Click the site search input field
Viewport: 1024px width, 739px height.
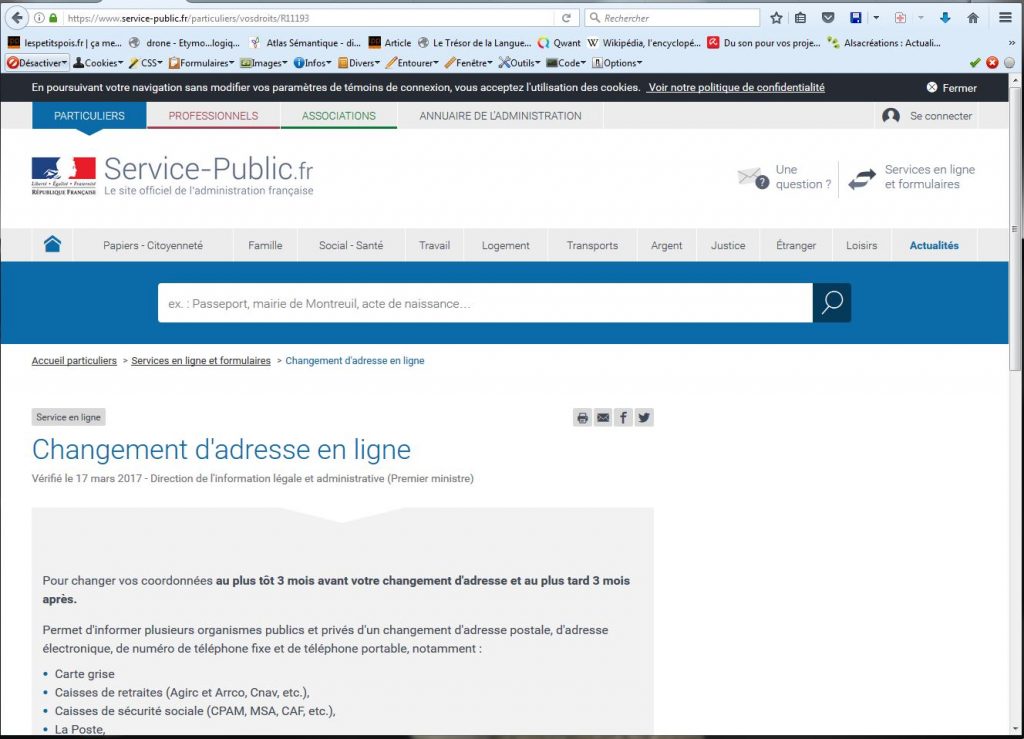pyautogui.click(x=485, y=303)
